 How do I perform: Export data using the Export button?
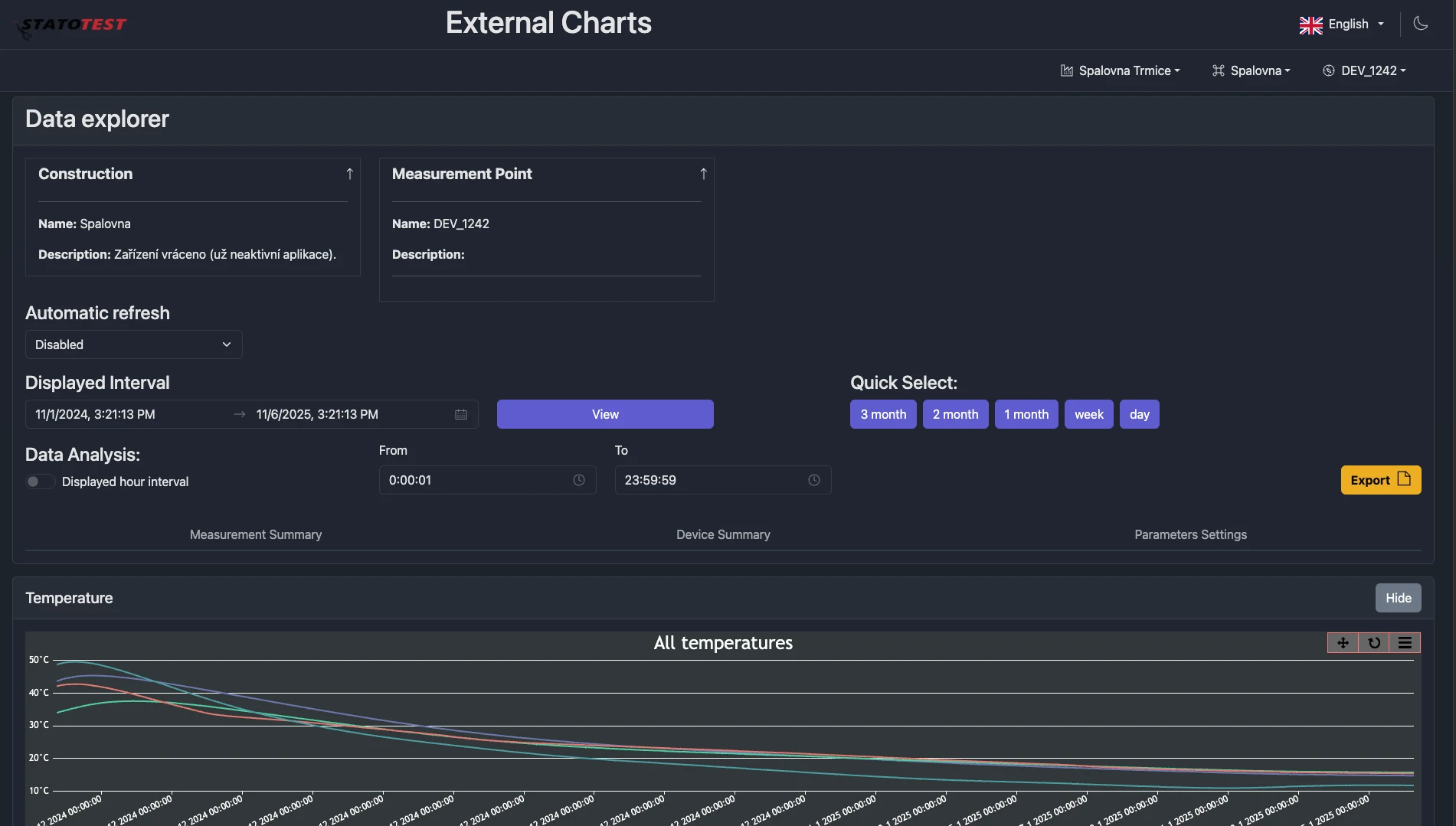click(x=1380, y=480)
